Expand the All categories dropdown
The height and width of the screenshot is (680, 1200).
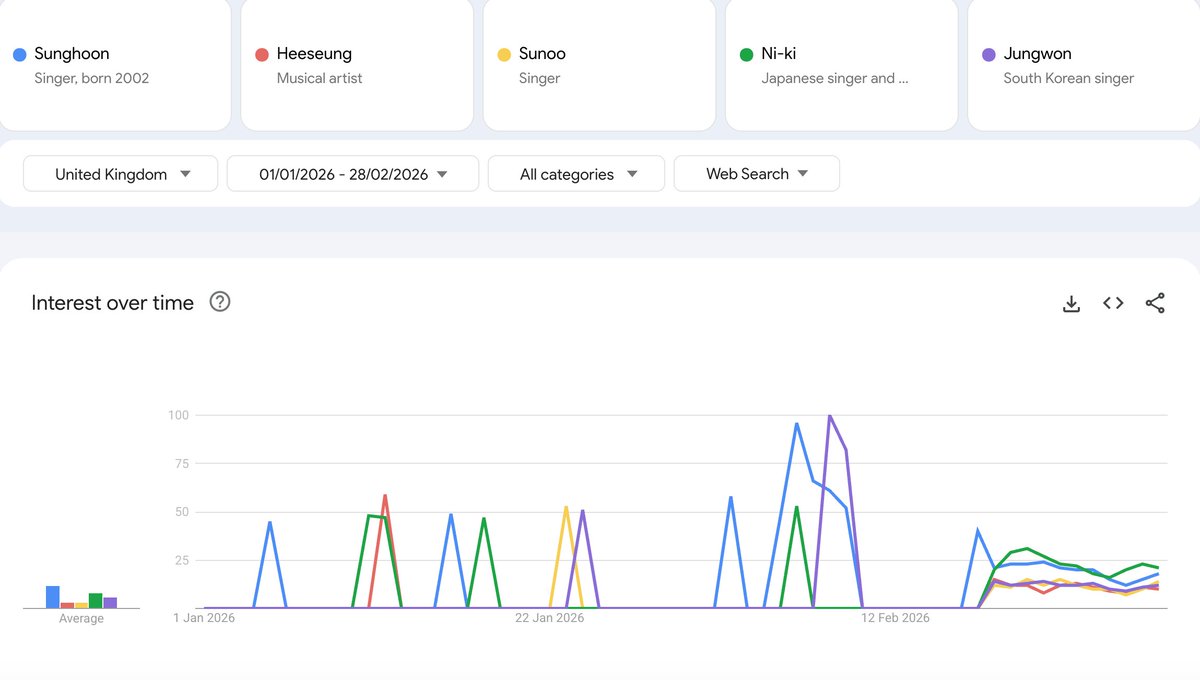576,174
